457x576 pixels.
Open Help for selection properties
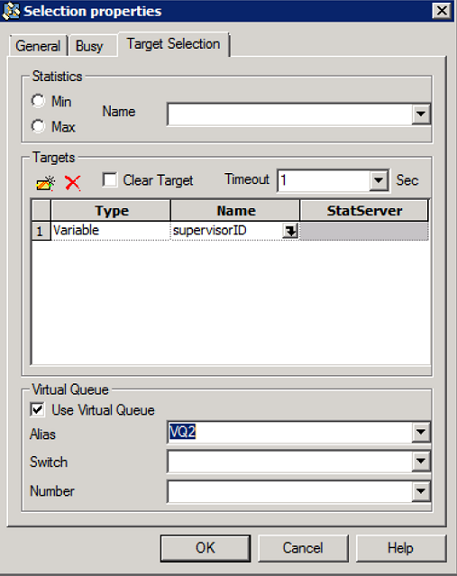[401, 548]
